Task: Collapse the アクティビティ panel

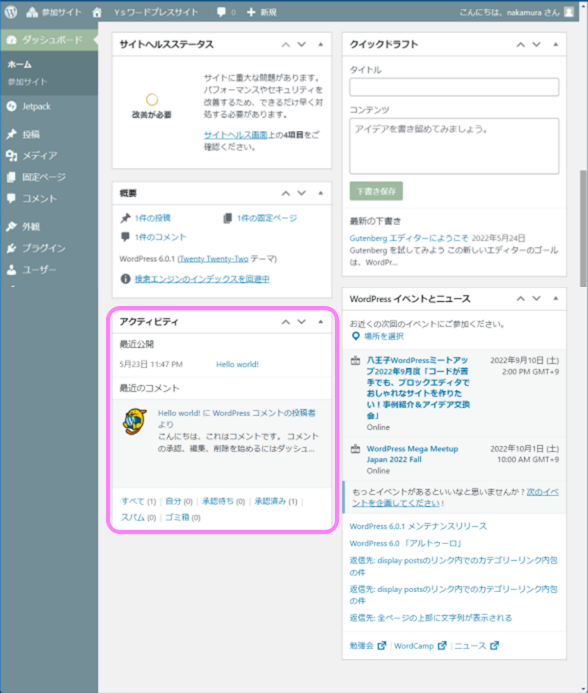Action: click(x=321, y=322)
